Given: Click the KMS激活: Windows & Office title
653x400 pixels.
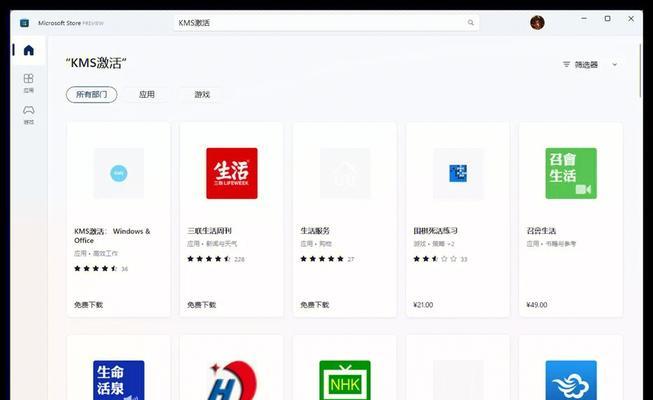Looking at the screenshot, I should 112,236.
